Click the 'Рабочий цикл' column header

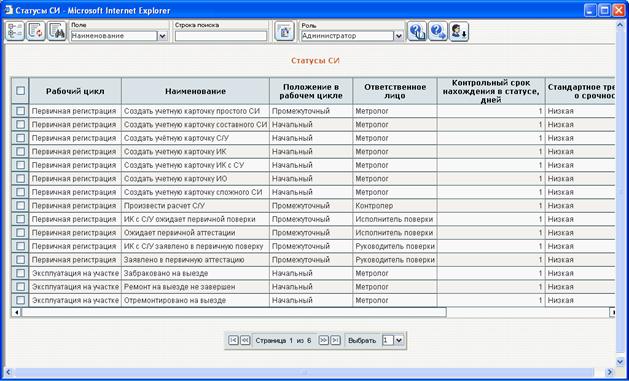tap(75, 91)
